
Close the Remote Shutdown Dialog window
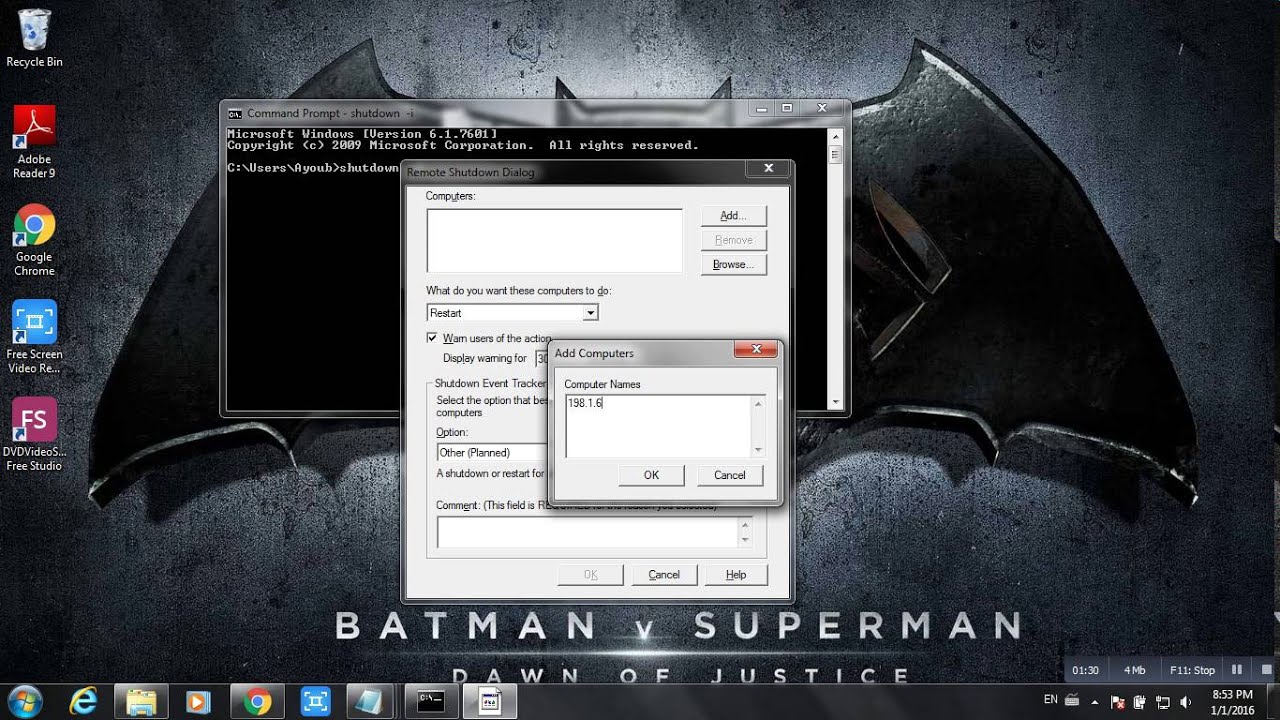[768, 169]
